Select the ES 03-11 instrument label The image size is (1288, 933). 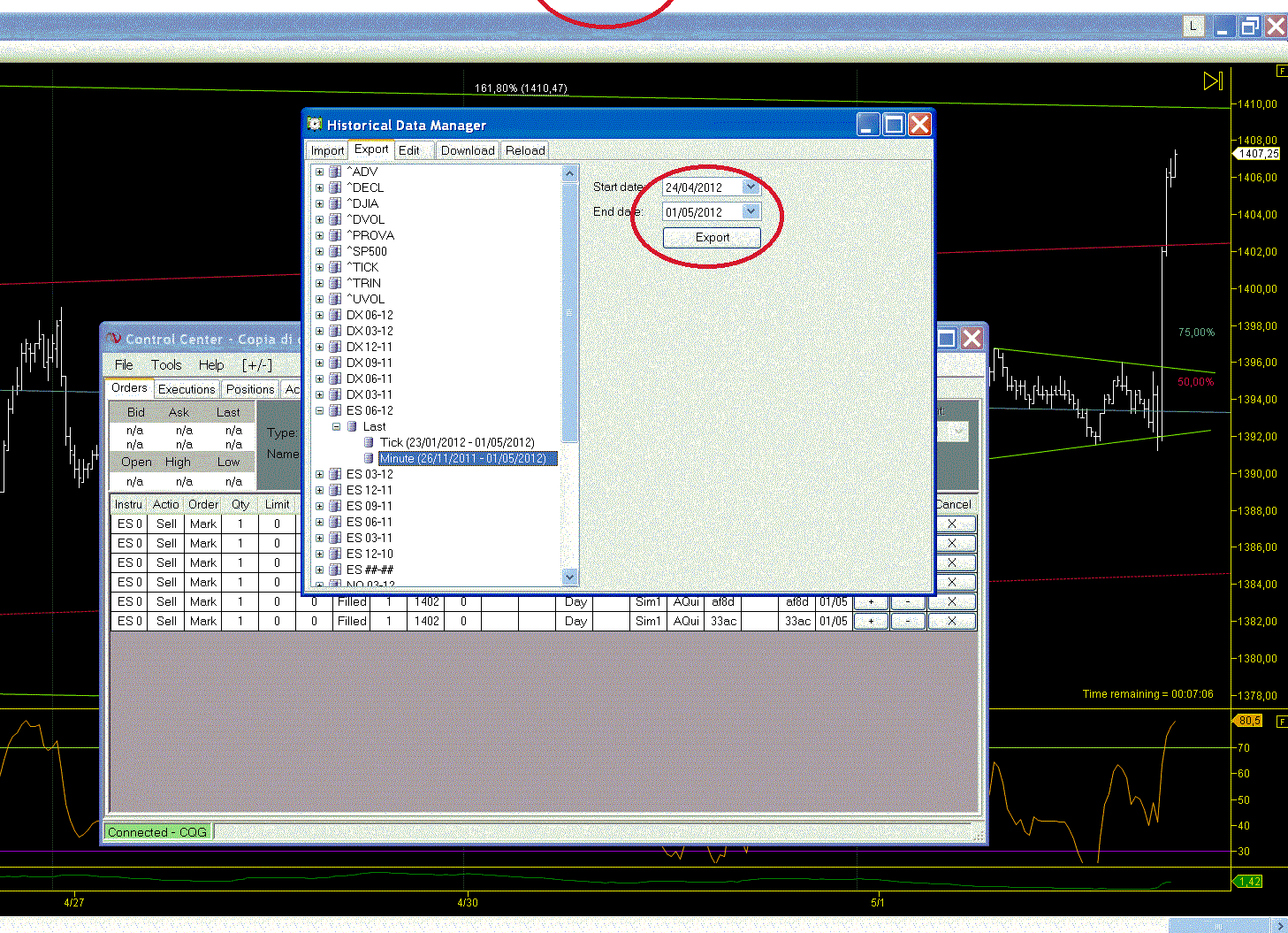(x=370, y=538)
